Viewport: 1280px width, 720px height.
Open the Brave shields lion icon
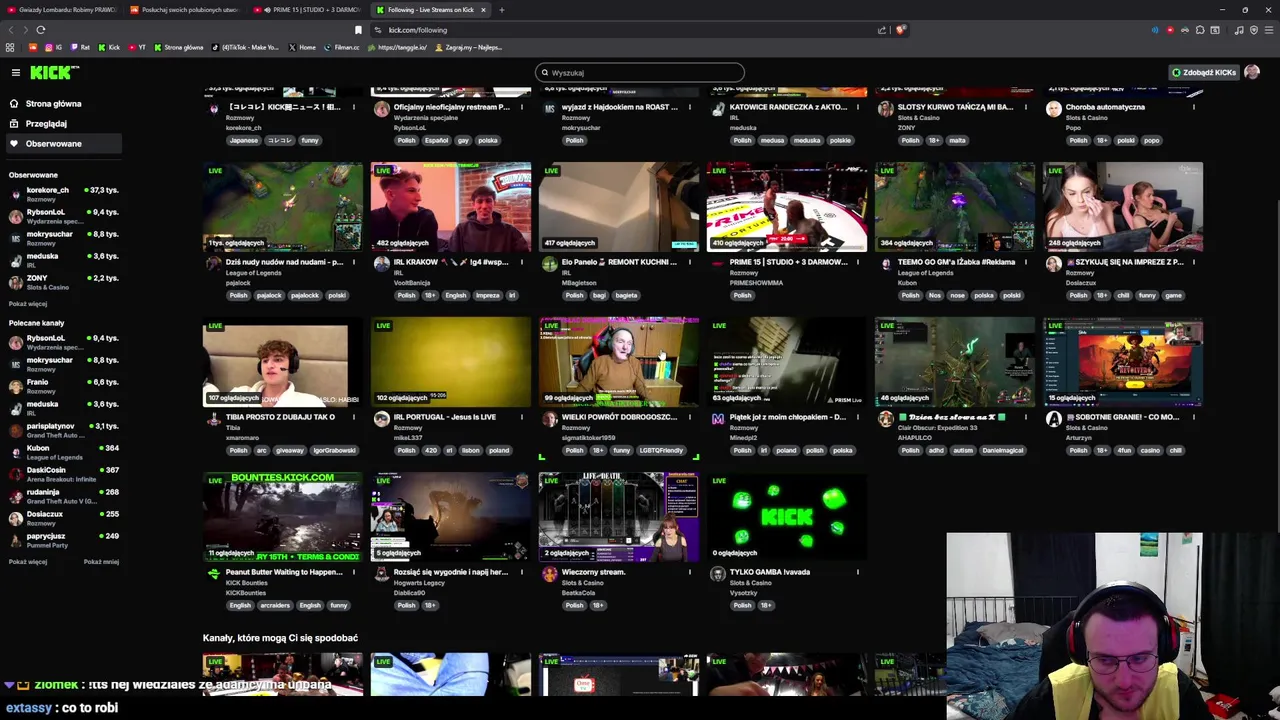point(900,30)
